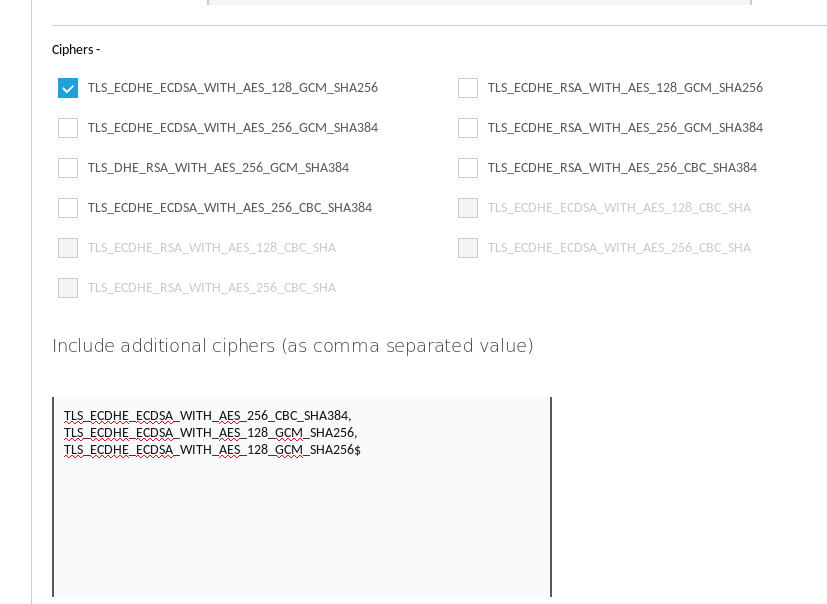This screenshot has width=827, height=604.
Task: Tick the TLS_ECDHE_RSA_WITH_AES_256_GCM_SHA384 checkbox
Action: 468,128
